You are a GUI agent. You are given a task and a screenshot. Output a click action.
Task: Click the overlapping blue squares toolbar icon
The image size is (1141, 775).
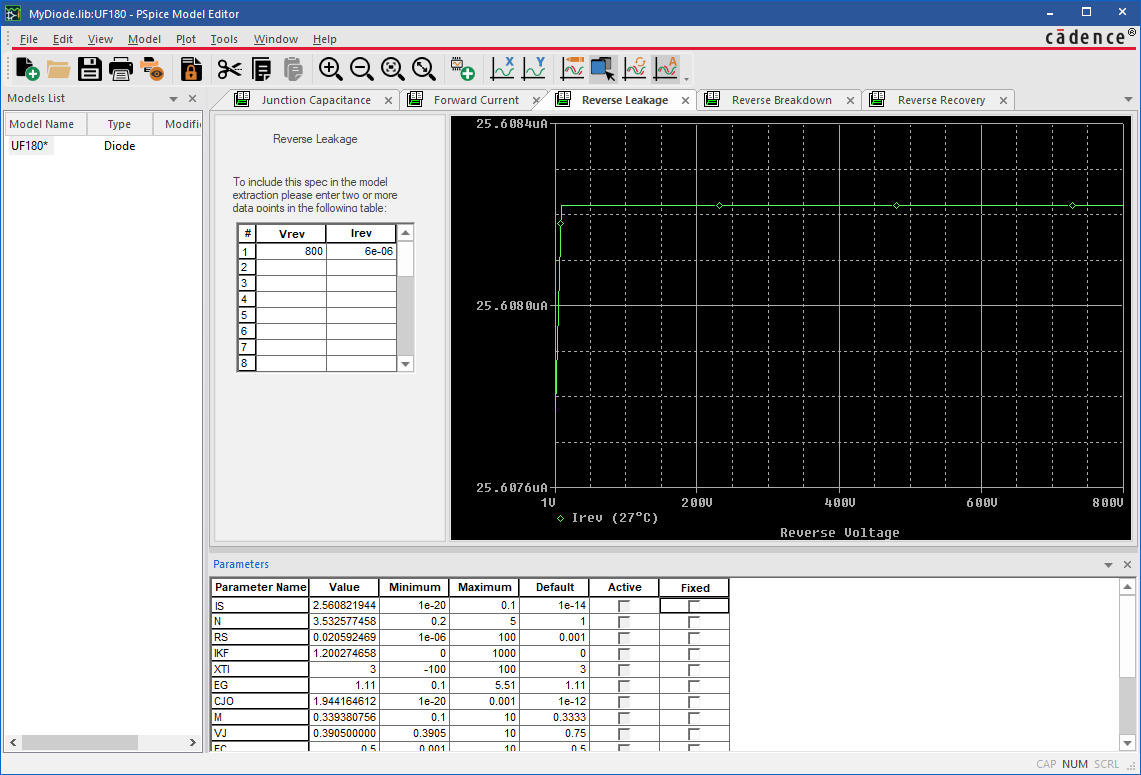coord(603,69)
